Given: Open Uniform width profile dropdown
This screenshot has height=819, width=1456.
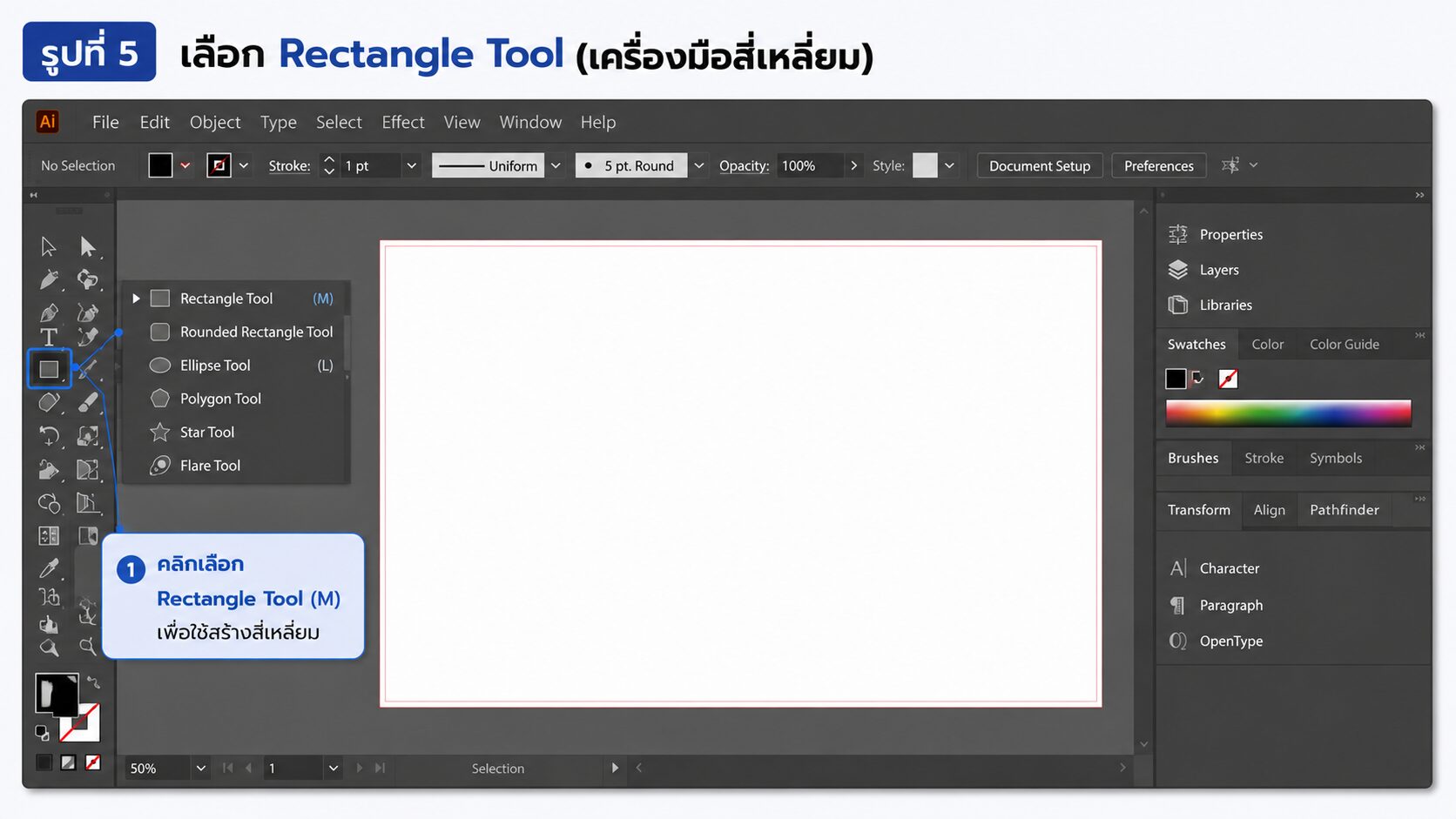Looking at the screenshot, I should click(556, 165).
